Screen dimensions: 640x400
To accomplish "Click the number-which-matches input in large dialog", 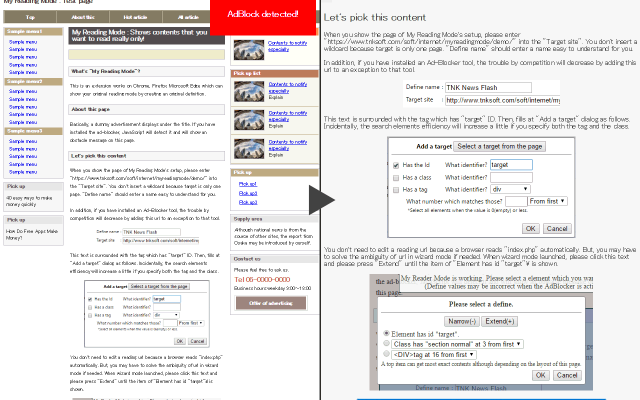I will coord(516,201).
